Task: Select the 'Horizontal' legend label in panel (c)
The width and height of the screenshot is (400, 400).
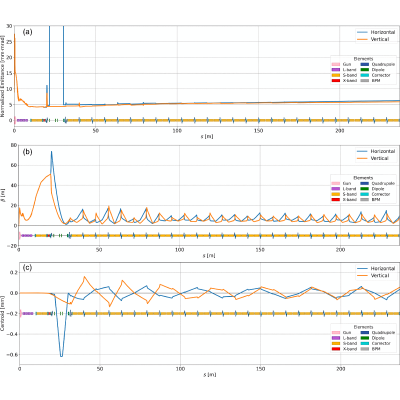Action: click(383, 269)
